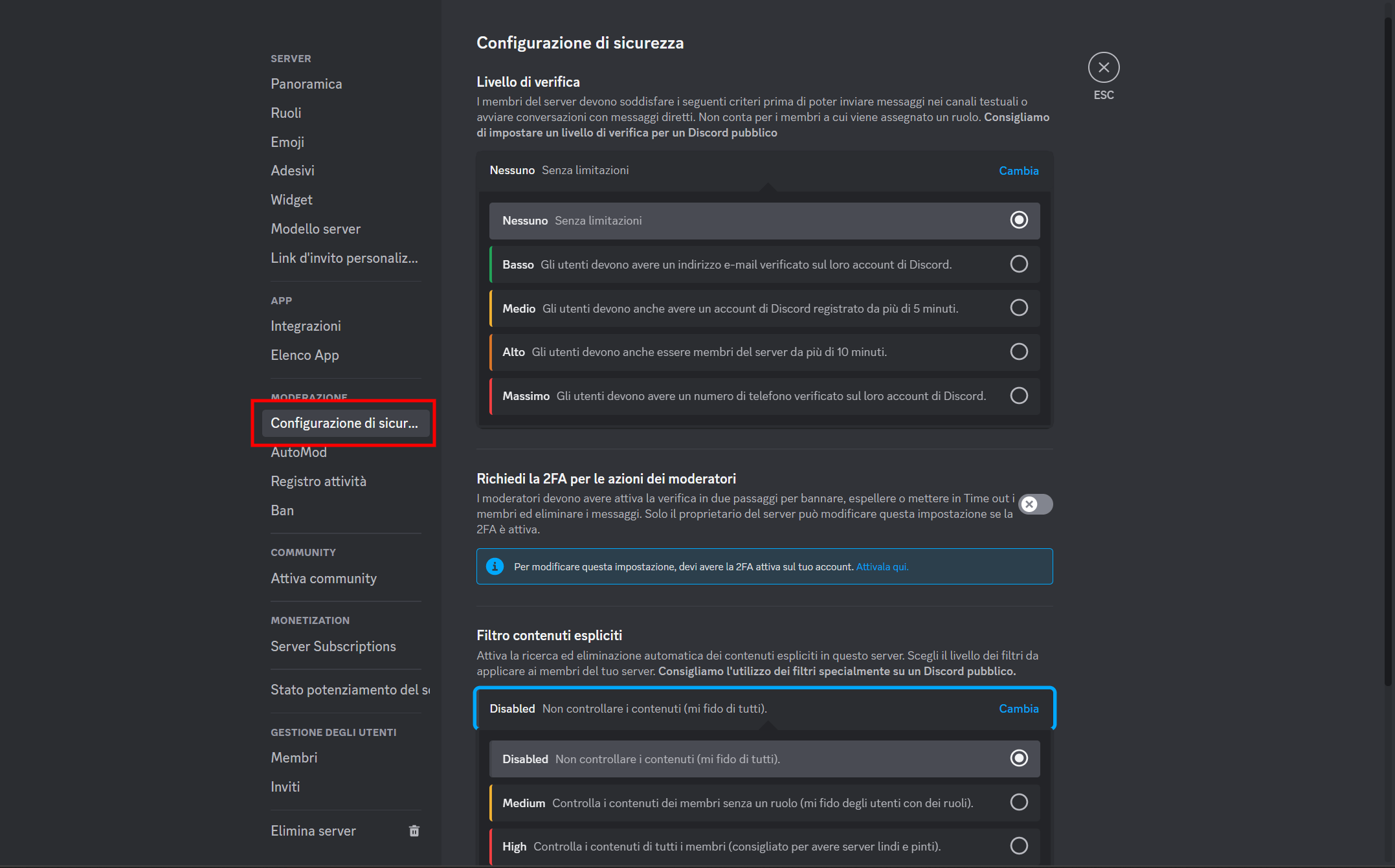
Task: Click the info icon in the 2FA banner
Action: point(495,566)
